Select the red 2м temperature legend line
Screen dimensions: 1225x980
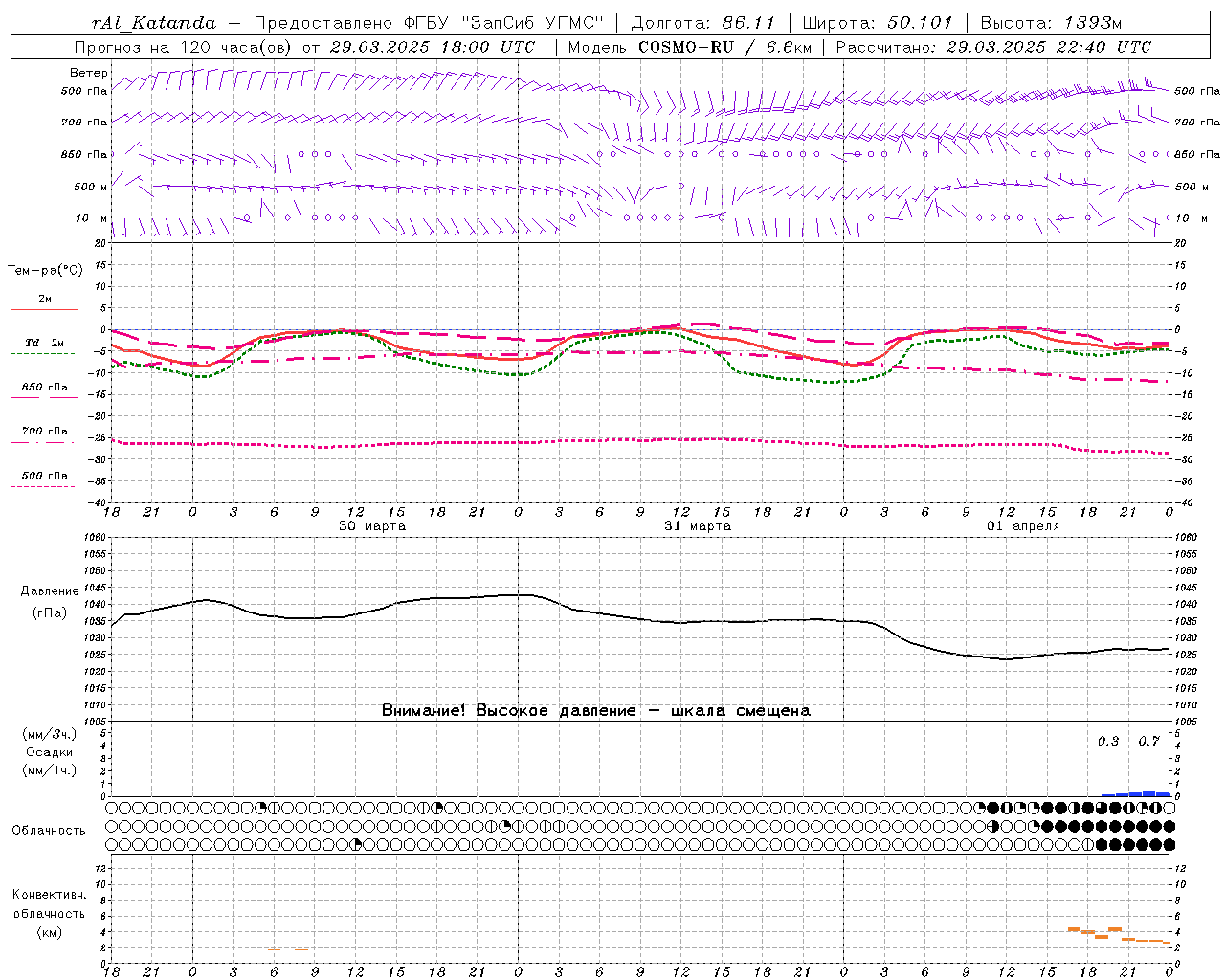coord(44,310)
